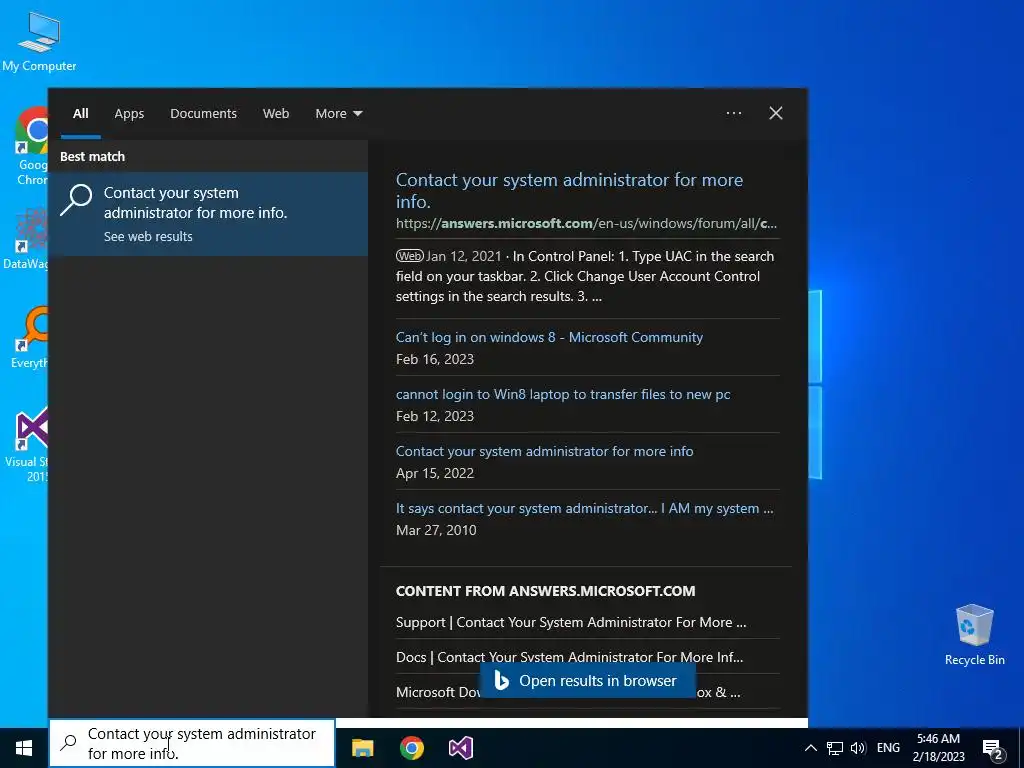Open the volume speaker tray icon
This screenshot has height=768, width=1024.
click(x=858, y=748)
